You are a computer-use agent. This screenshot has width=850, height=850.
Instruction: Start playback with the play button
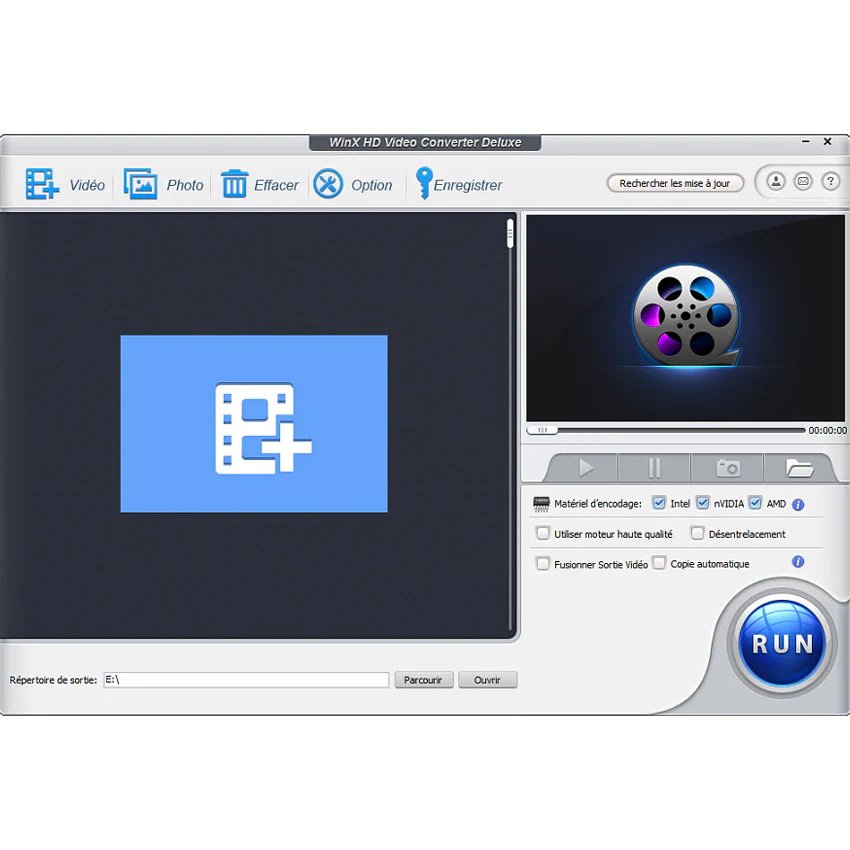(585, 468)
